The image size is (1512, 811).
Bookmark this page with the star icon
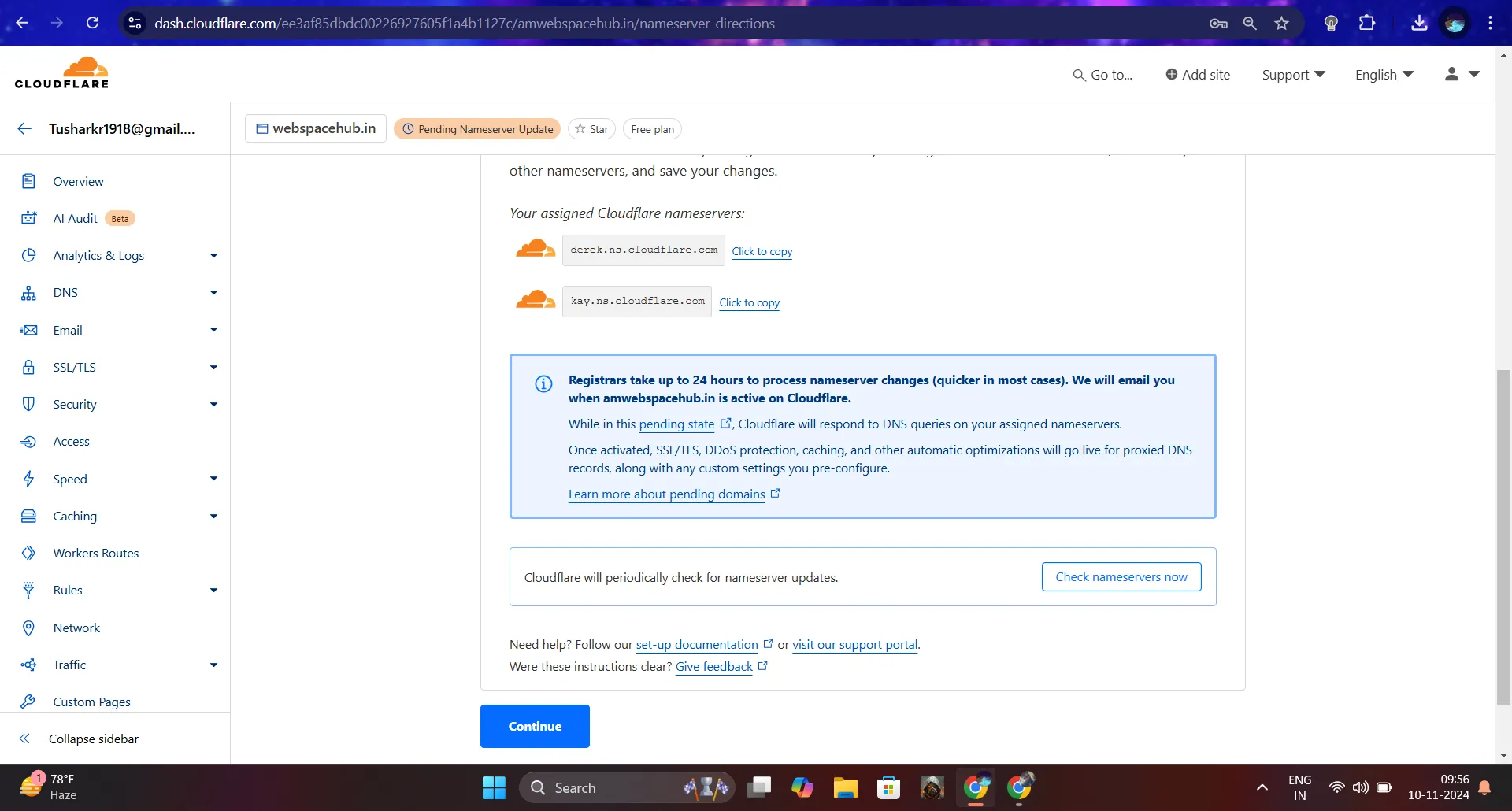coord(1281,23)
